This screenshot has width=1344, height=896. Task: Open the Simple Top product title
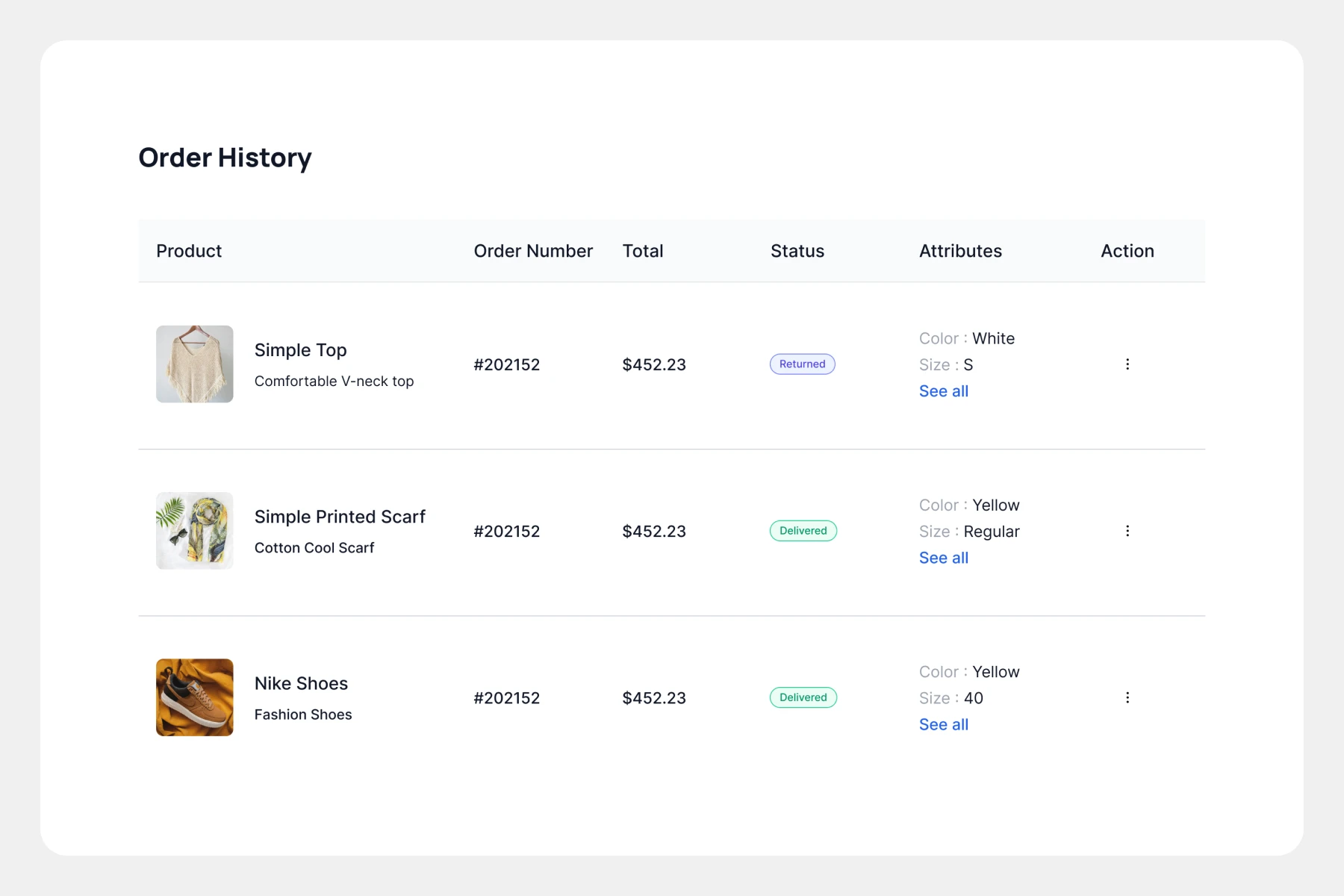click(300, 350)
